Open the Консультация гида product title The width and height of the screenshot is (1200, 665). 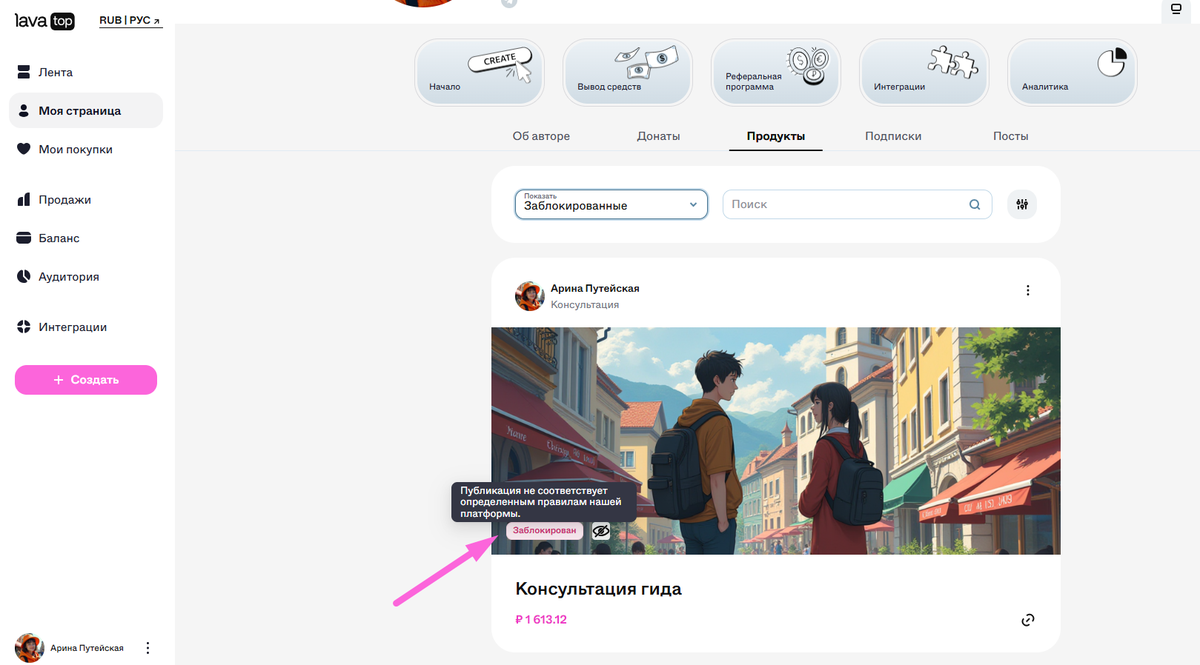(x=598, y=589)
